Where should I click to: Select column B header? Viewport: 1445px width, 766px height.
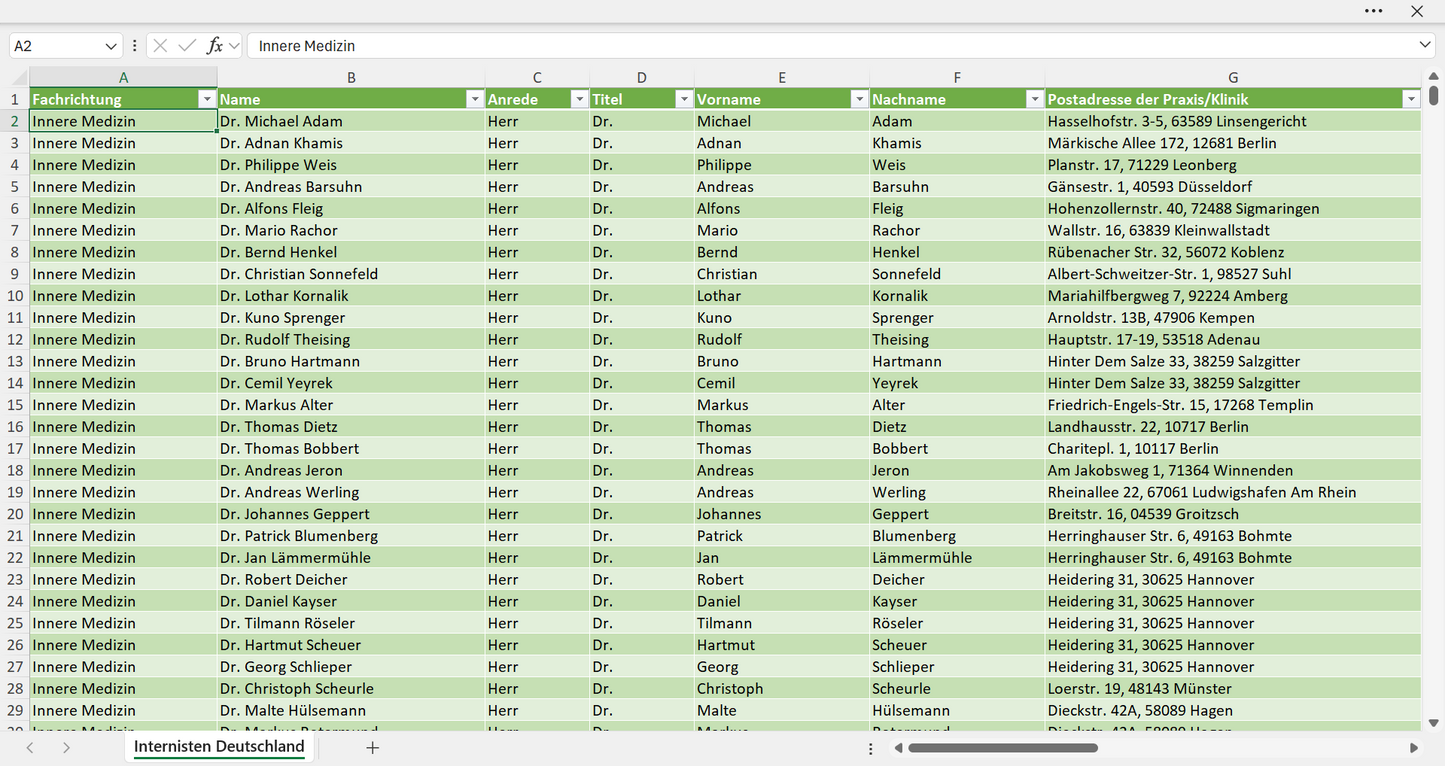pyautogui.click(x=351, y=77)
